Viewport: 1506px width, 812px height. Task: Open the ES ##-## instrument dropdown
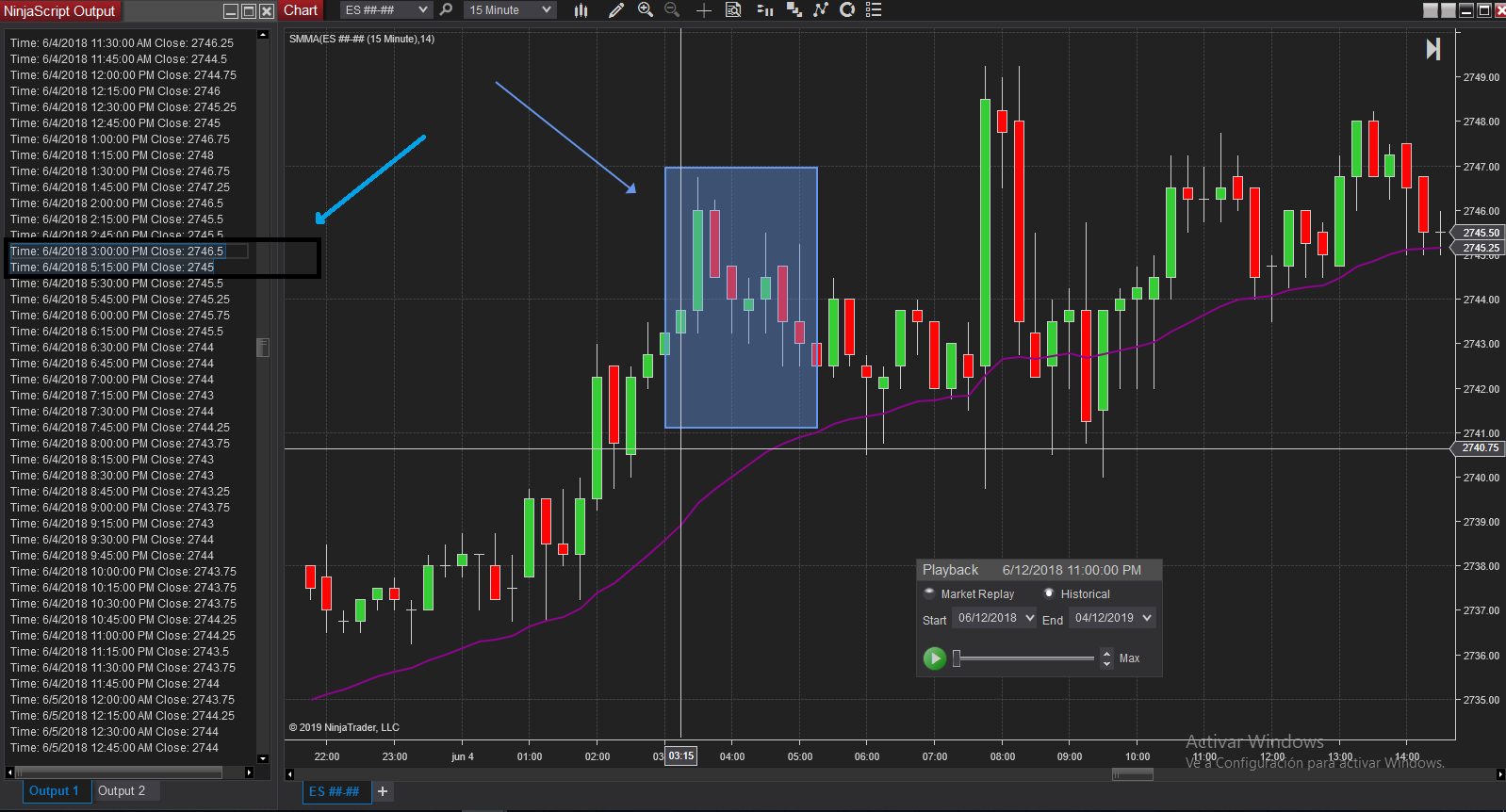click(385, 9)
